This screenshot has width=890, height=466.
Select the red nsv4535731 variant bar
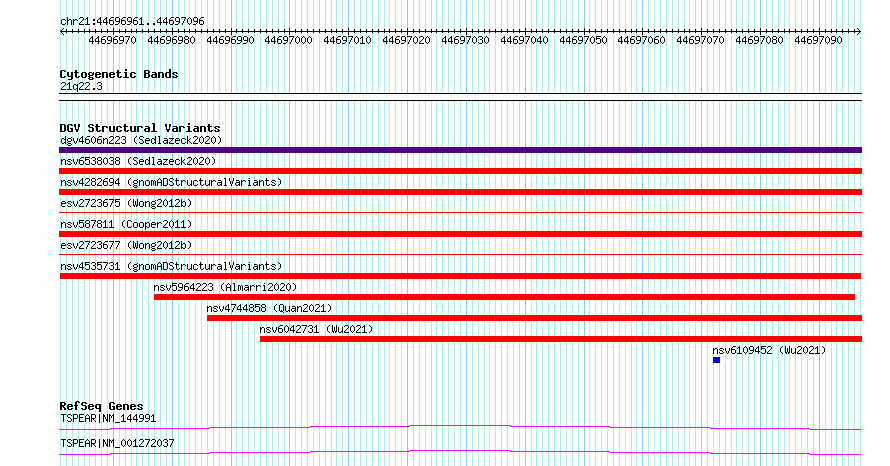pyautogui.click(x=460, y=276)
